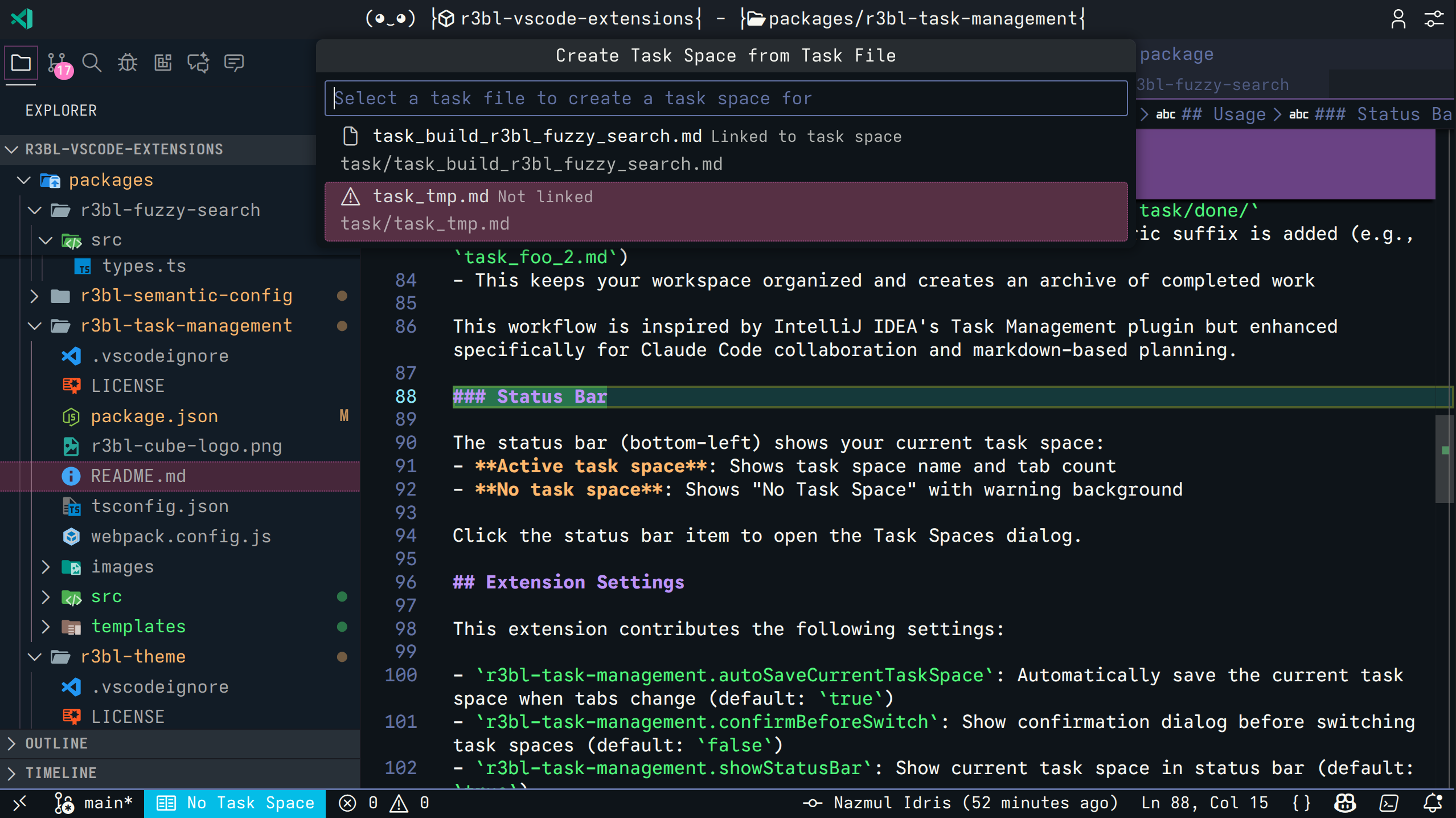This screenshot has height=818, width=1456.
Task: Click the main* branch indicator
Action: pyautogui.click(x=94, y=803)
